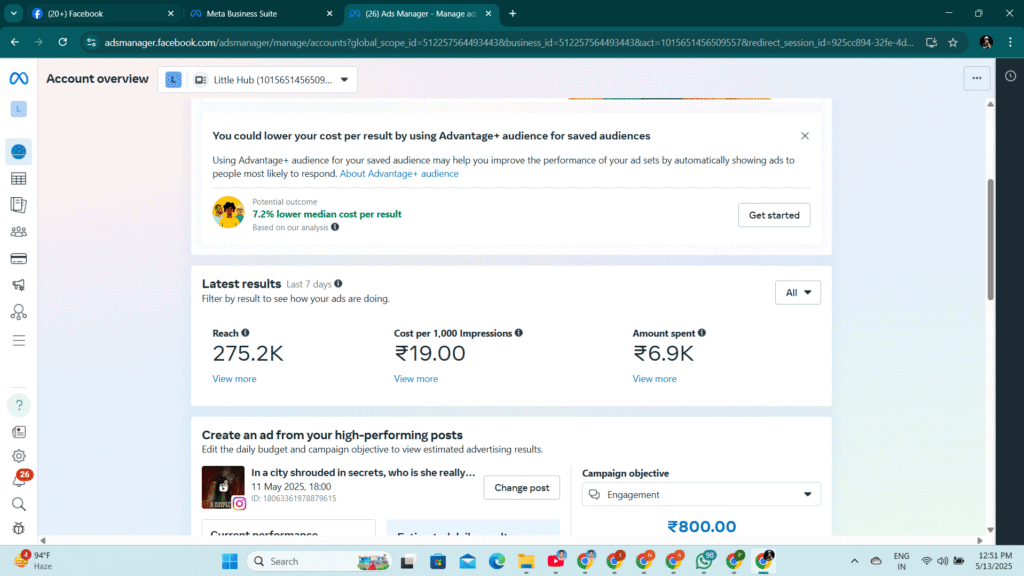
Task: Click the Change post button
Action: click(x=521, y=488)
